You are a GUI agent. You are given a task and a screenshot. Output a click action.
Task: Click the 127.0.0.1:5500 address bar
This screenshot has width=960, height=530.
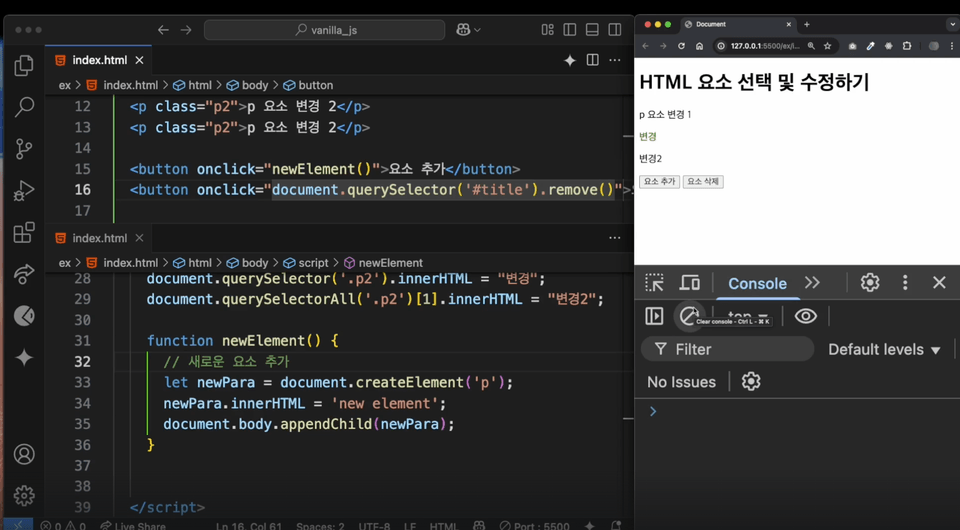coord(765,46)
